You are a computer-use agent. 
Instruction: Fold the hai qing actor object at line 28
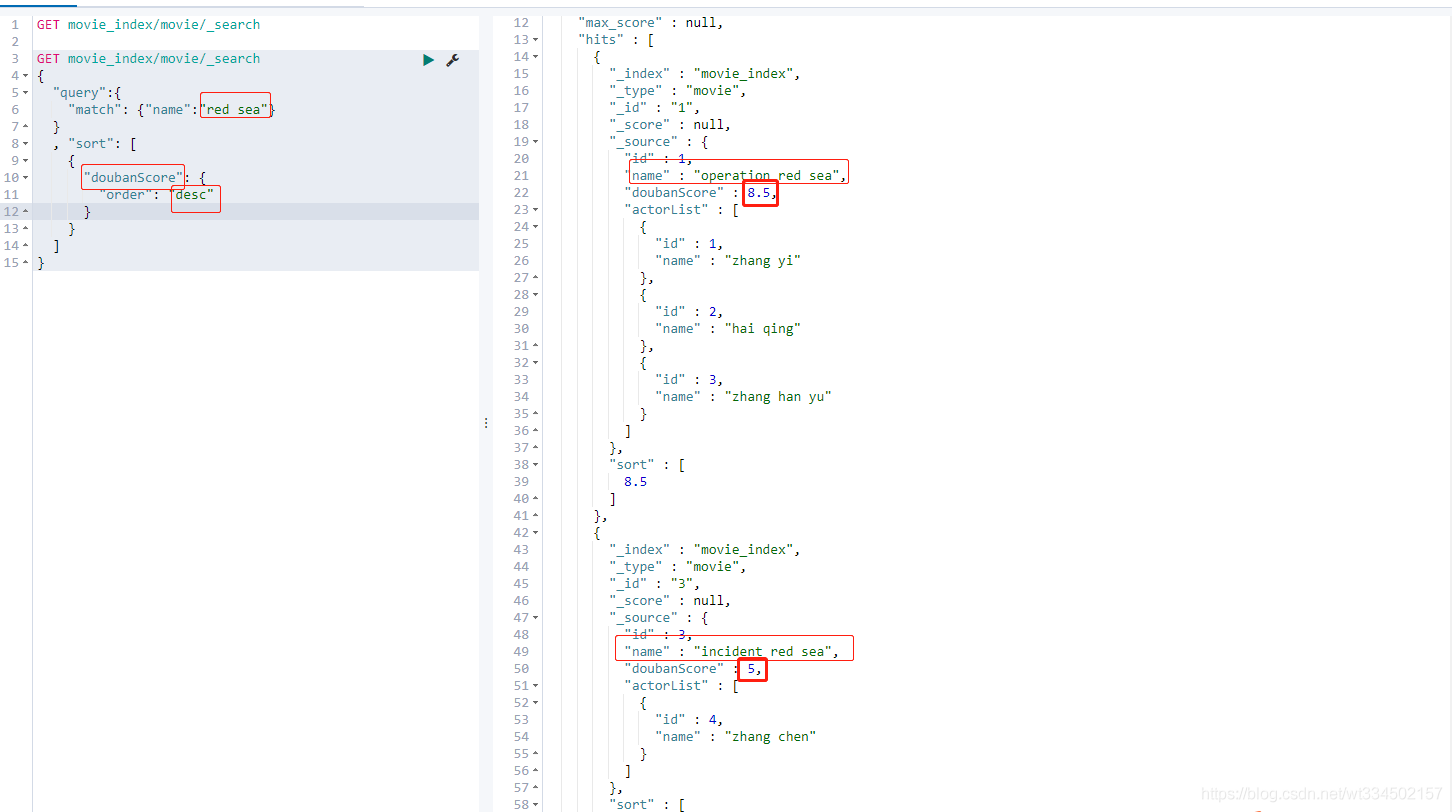coord(536,295)
